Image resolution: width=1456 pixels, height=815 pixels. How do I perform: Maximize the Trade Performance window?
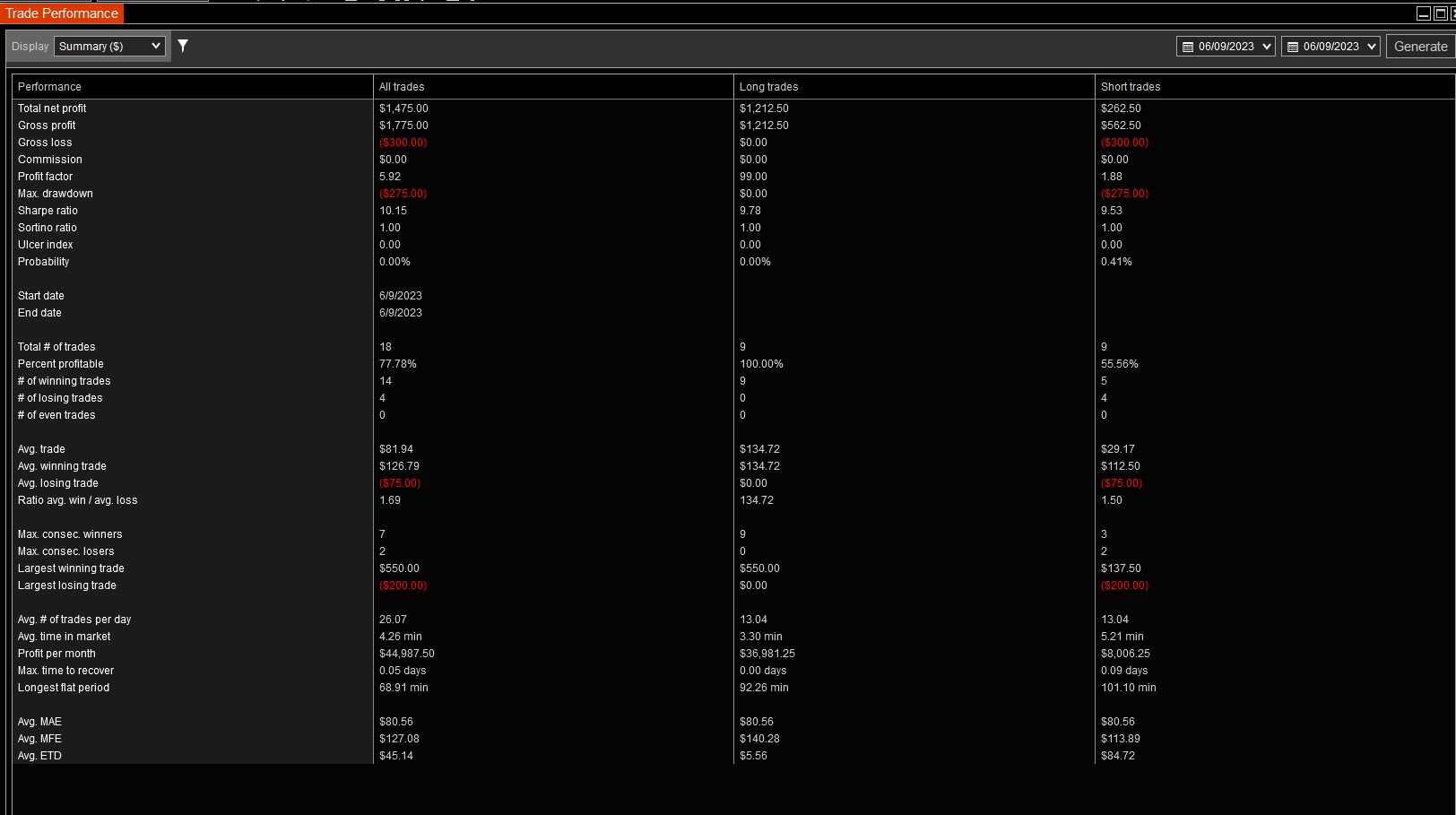pyautogui.click(x=1441, y=13)
